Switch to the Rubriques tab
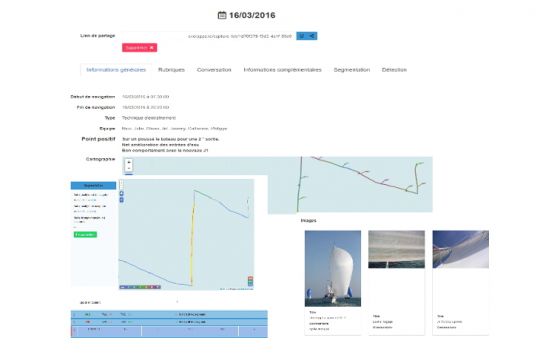 [x=171, y=70]
